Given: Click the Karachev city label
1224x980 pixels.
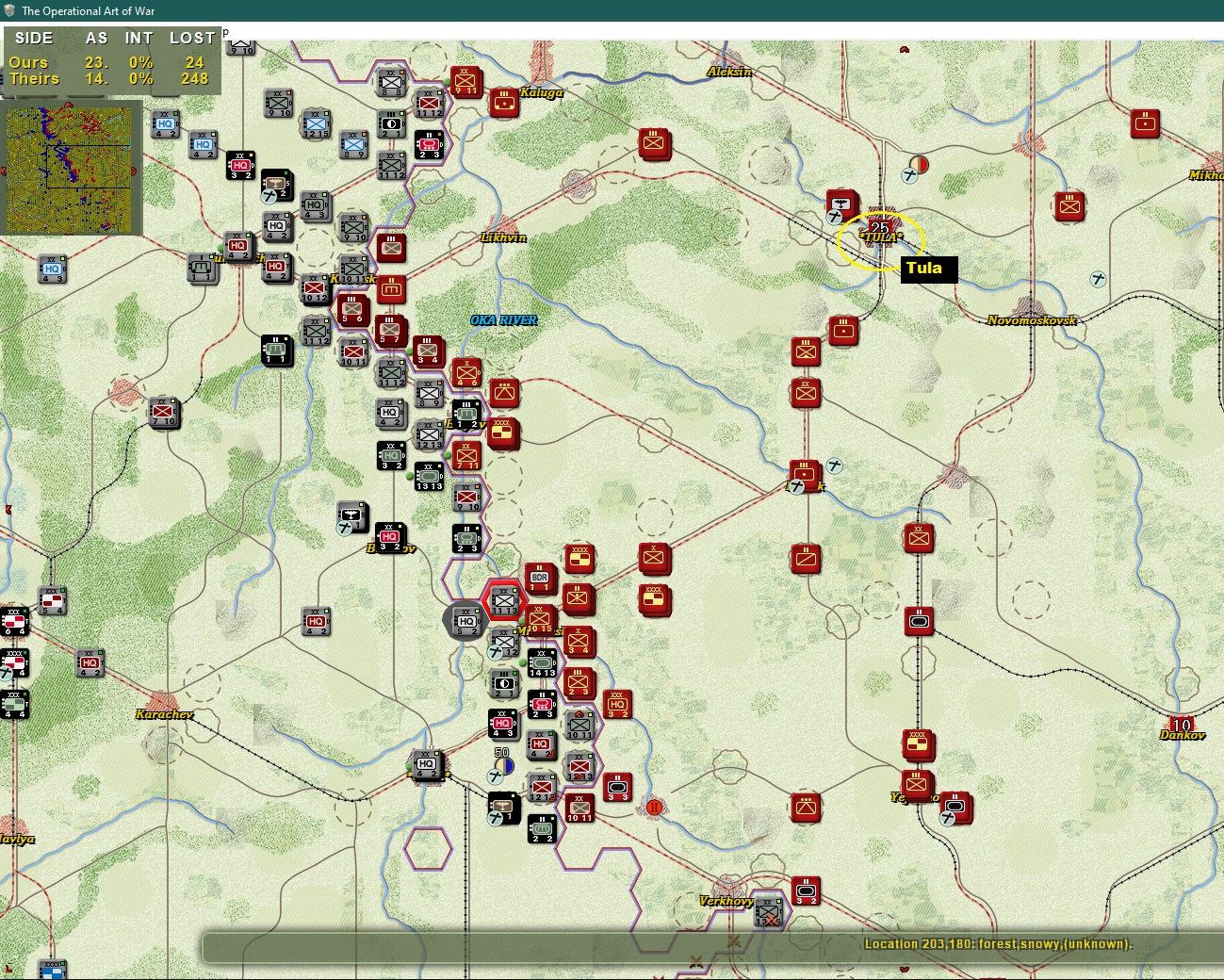Looking at the screenshot, I should pyautogui.click(x=164, y=714).
